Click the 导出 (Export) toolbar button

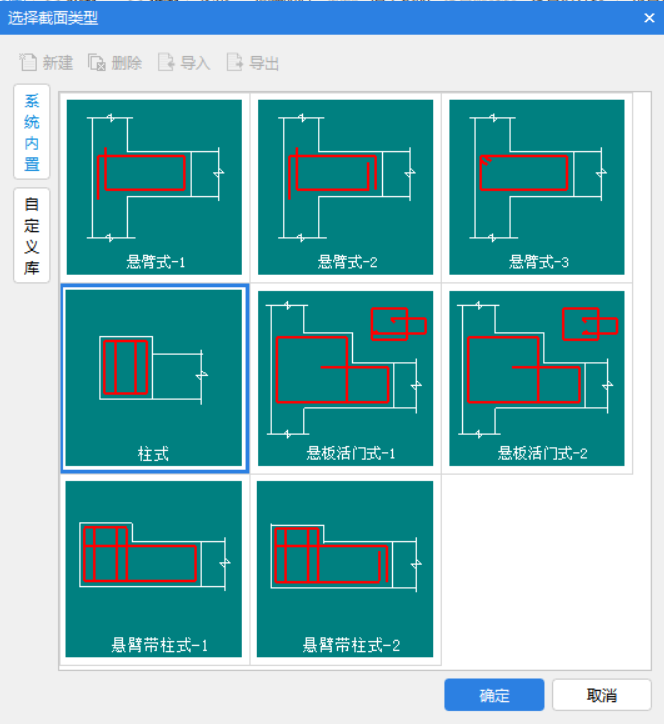[x=253, y=62]
